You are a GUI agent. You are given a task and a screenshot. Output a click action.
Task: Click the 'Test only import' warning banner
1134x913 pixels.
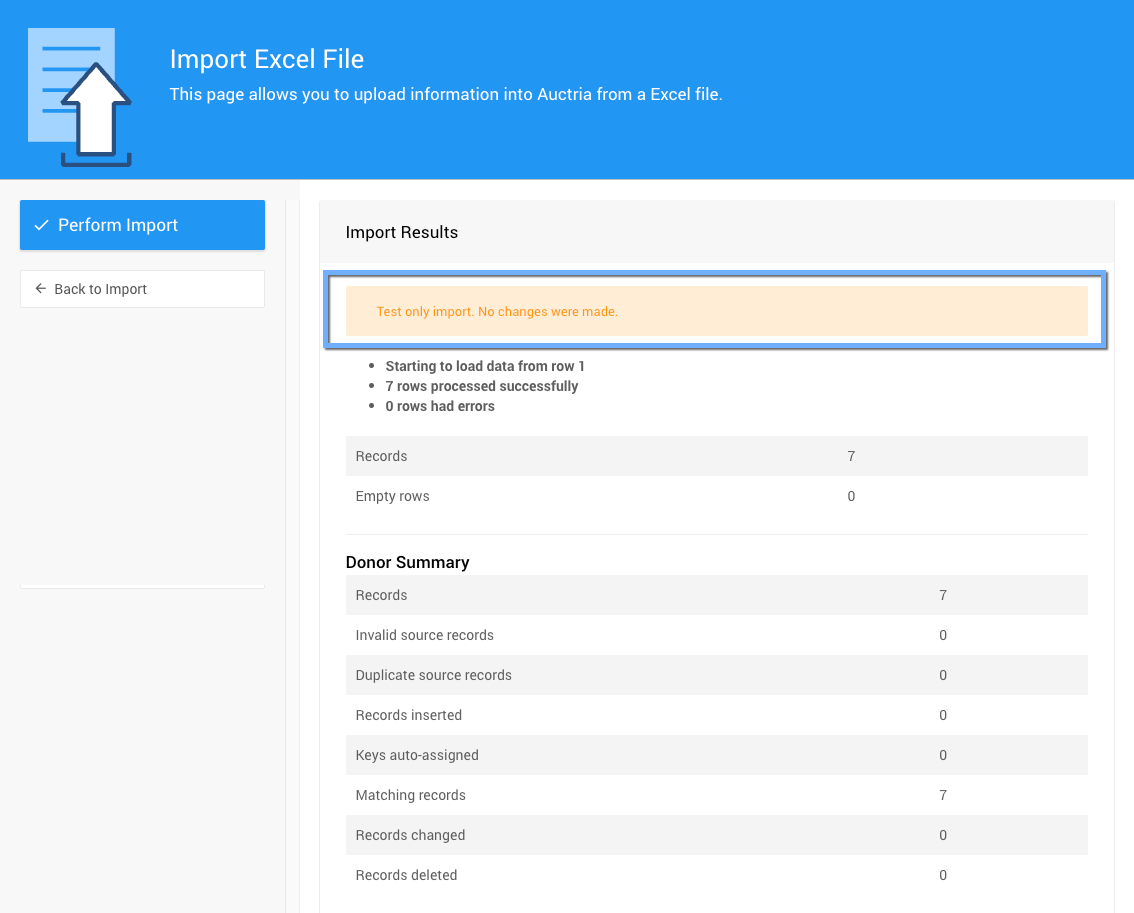[x=716, y=311]
